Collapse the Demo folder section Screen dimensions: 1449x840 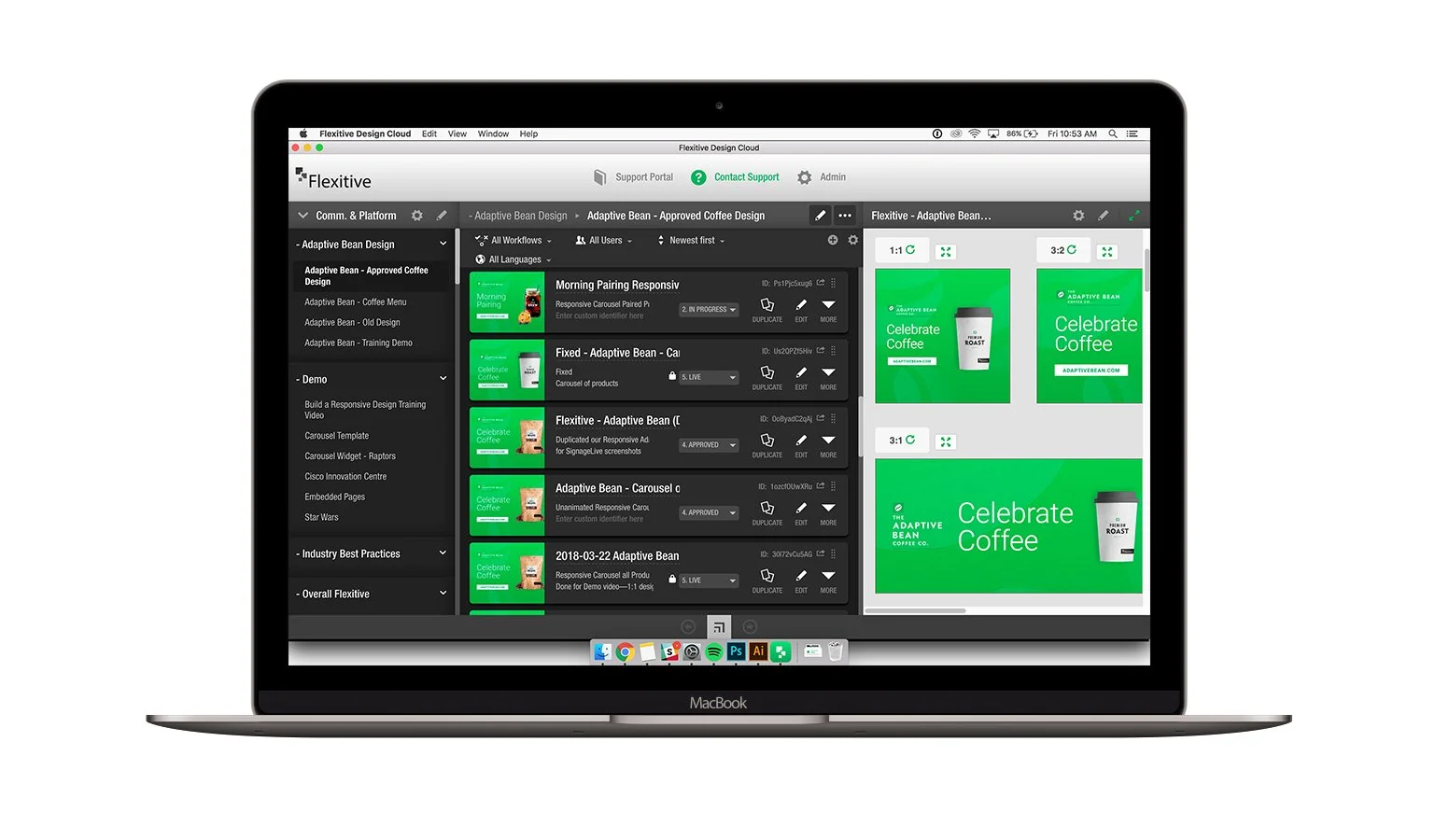[x=443, y=379]
